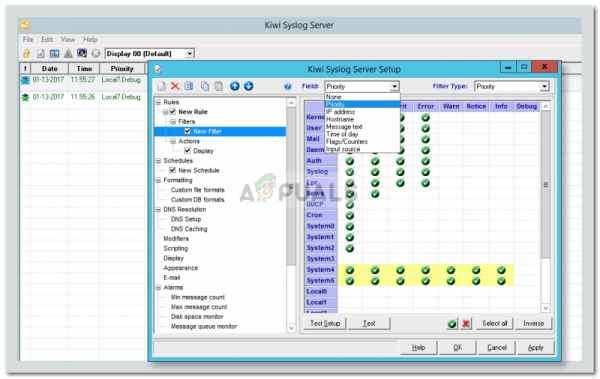Collapse the Field dropdown arrow

(395, 87)
